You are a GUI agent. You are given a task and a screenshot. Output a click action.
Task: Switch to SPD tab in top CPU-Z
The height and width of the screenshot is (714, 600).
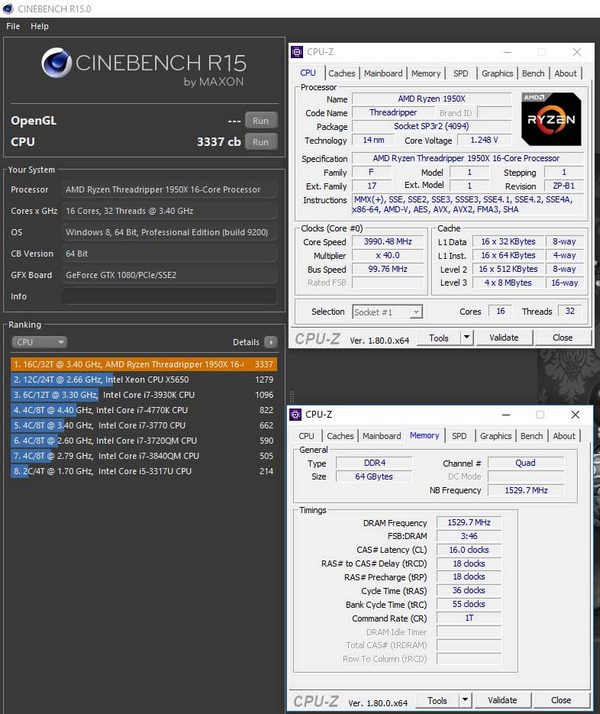[461, 73]
